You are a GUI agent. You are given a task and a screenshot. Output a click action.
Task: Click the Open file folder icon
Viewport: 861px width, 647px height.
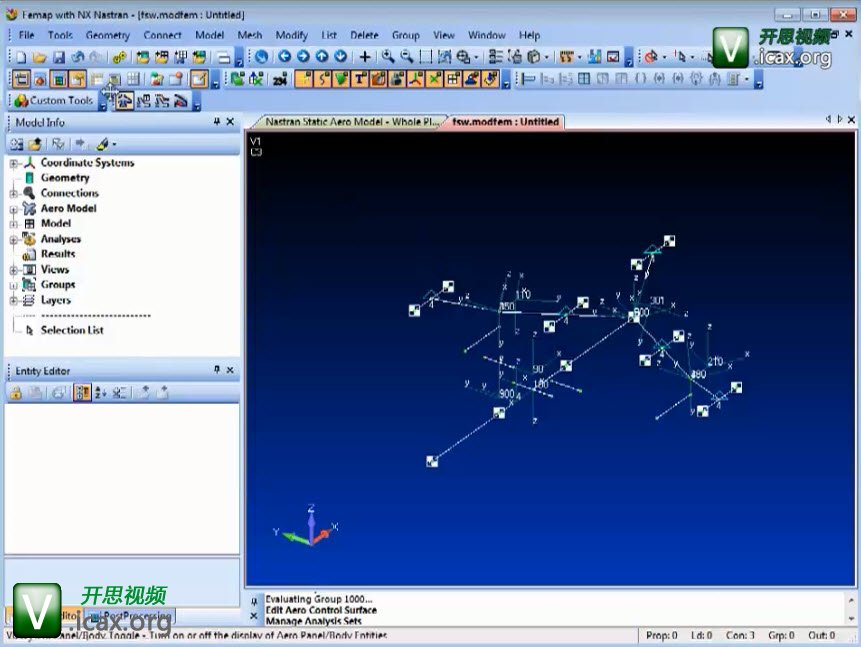[x=40, y=57]
